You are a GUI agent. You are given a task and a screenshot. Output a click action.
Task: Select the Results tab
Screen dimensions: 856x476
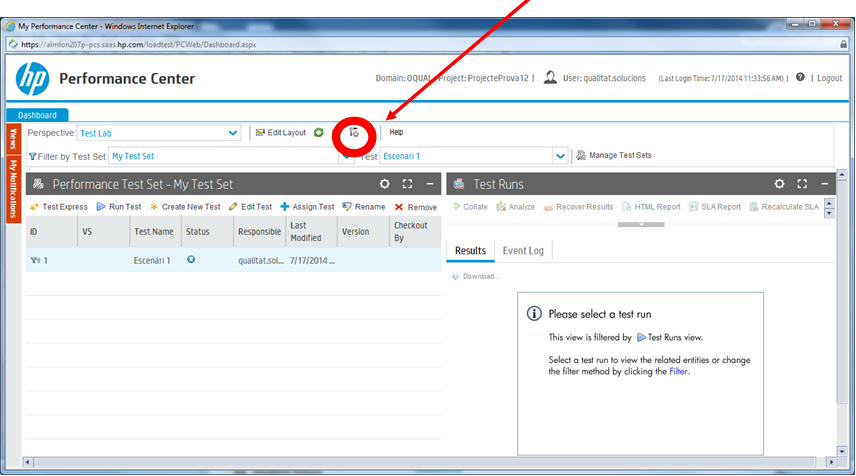pos(470,251)
